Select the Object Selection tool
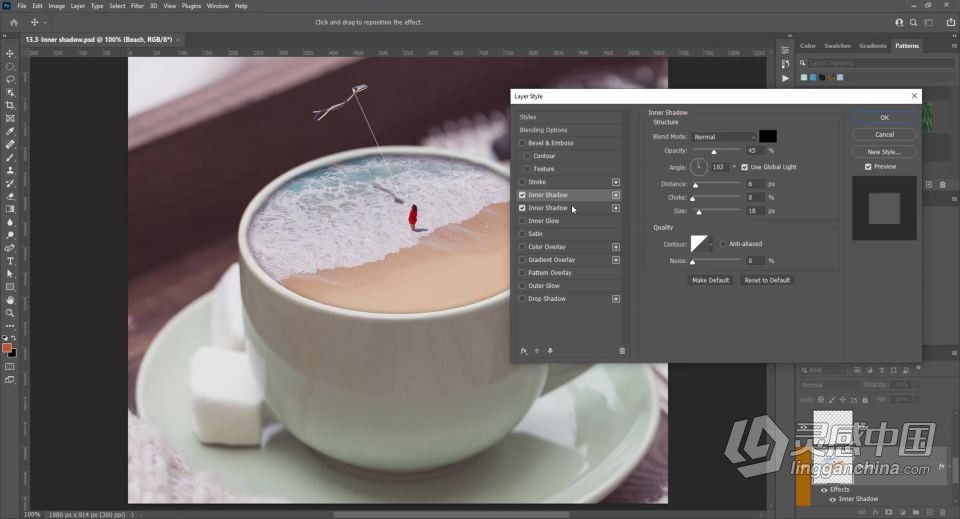This screenshot has width=960, height=519. point(10,92)
